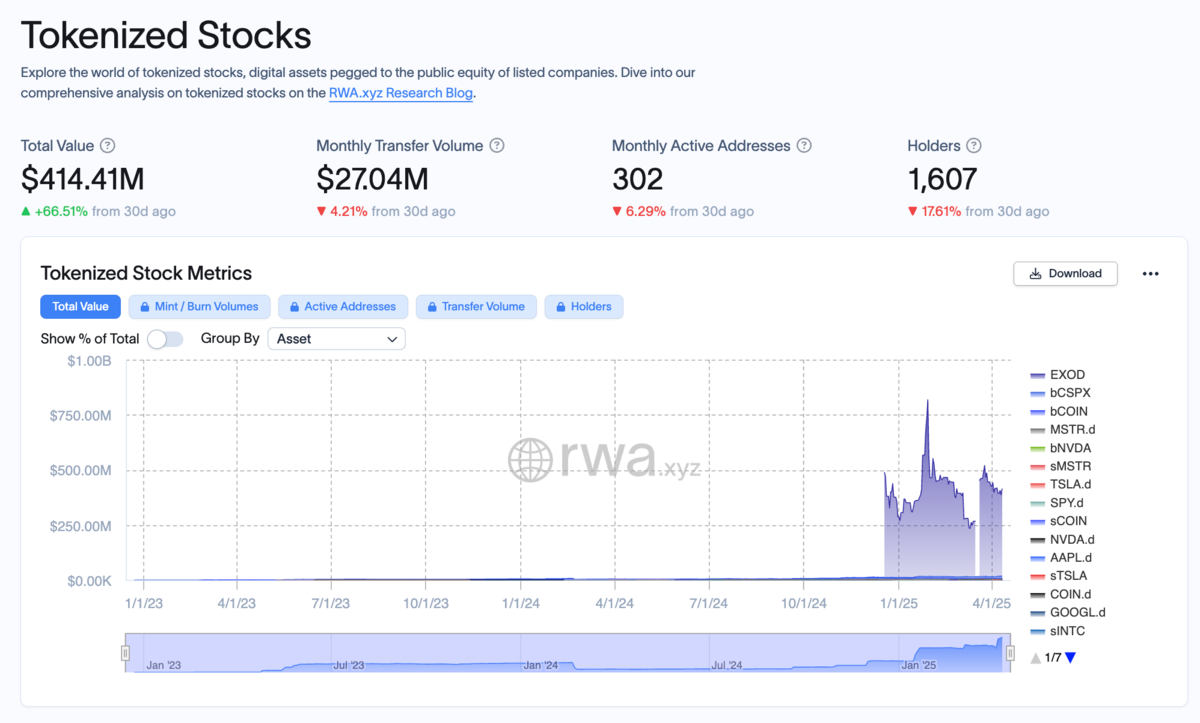Click the Download button
Viewport: 1200px width, 723px height.
(x=1065, y=274)
